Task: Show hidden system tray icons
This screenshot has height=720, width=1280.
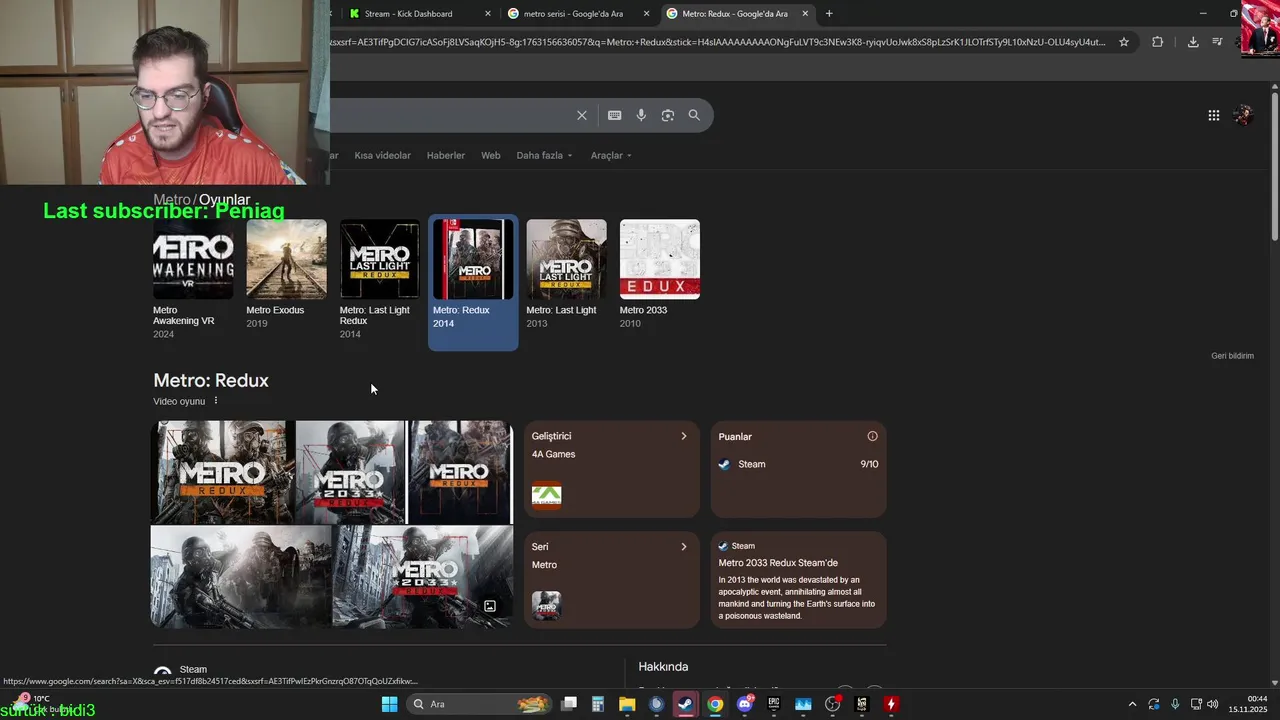Action: pyautogui.click(x=1132, y=704)
